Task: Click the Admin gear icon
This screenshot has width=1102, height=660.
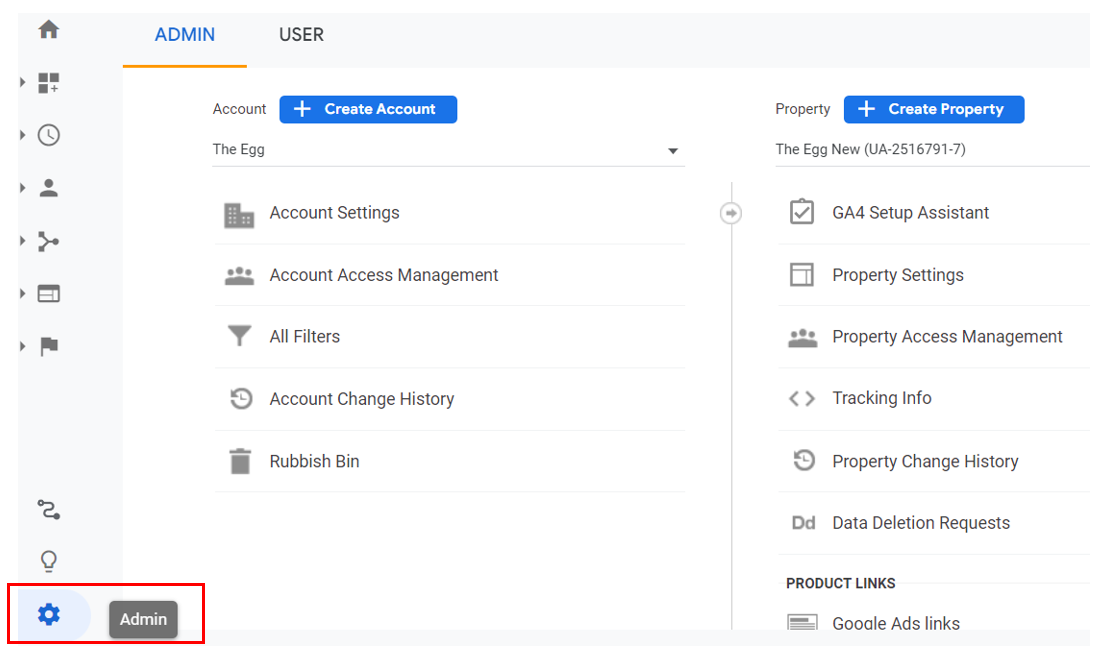Action: (48, 614)
